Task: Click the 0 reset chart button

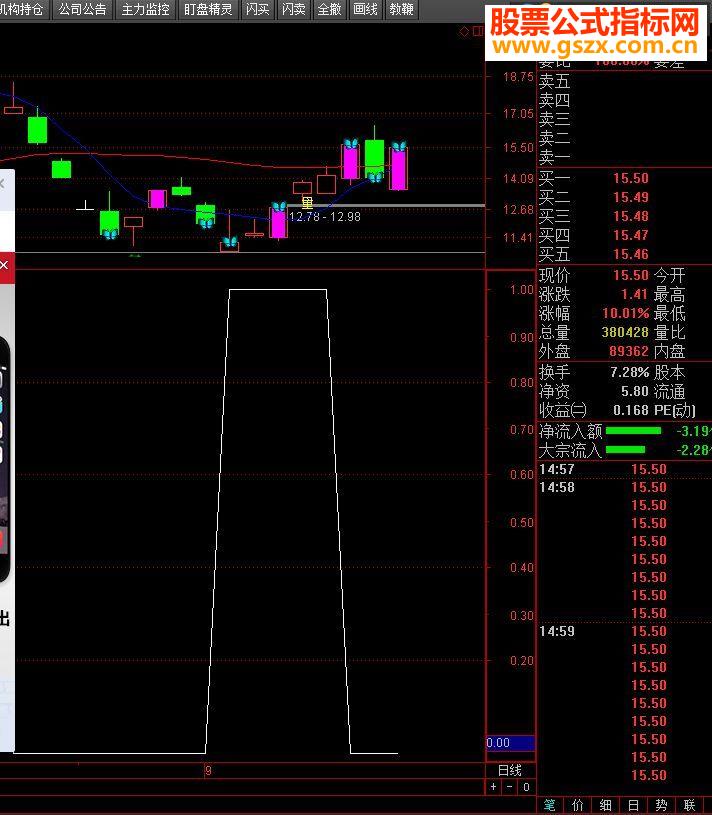Action: (526, 787)
